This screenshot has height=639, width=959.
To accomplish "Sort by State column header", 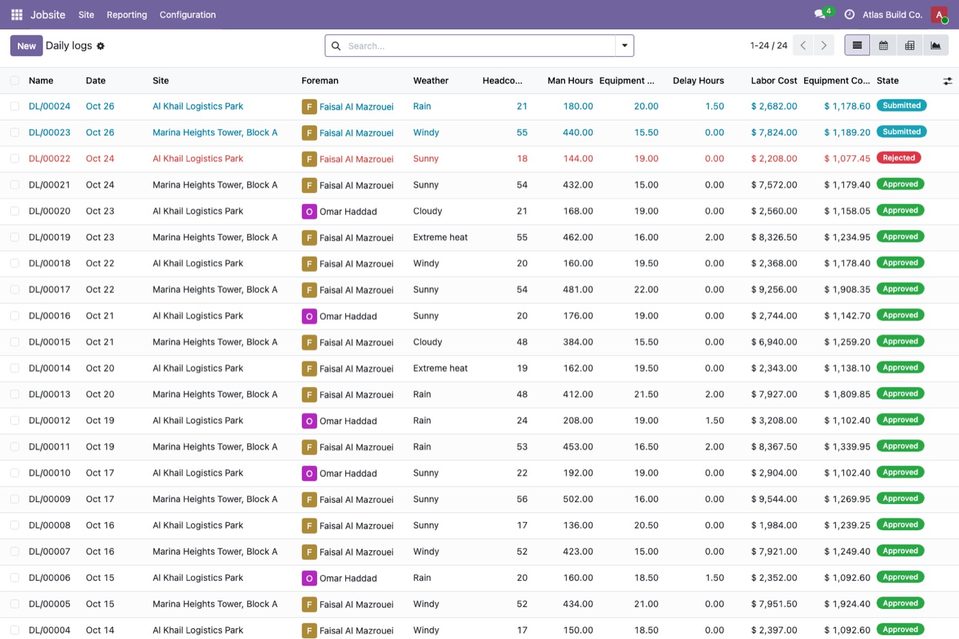I will tap(887, 81).
